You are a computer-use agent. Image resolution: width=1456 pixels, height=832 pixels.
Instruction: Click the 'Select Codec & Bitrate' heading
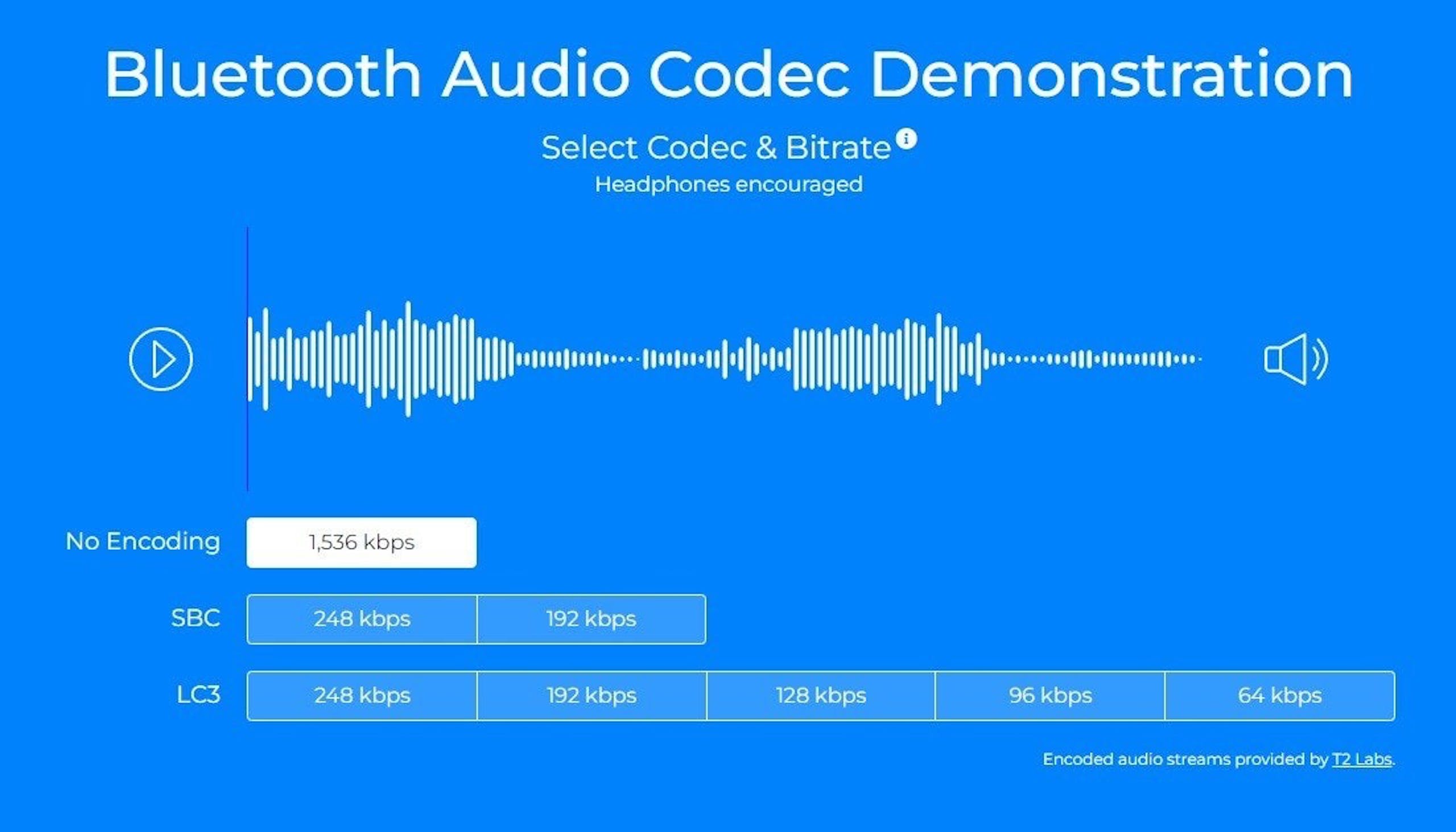[716, 148]
